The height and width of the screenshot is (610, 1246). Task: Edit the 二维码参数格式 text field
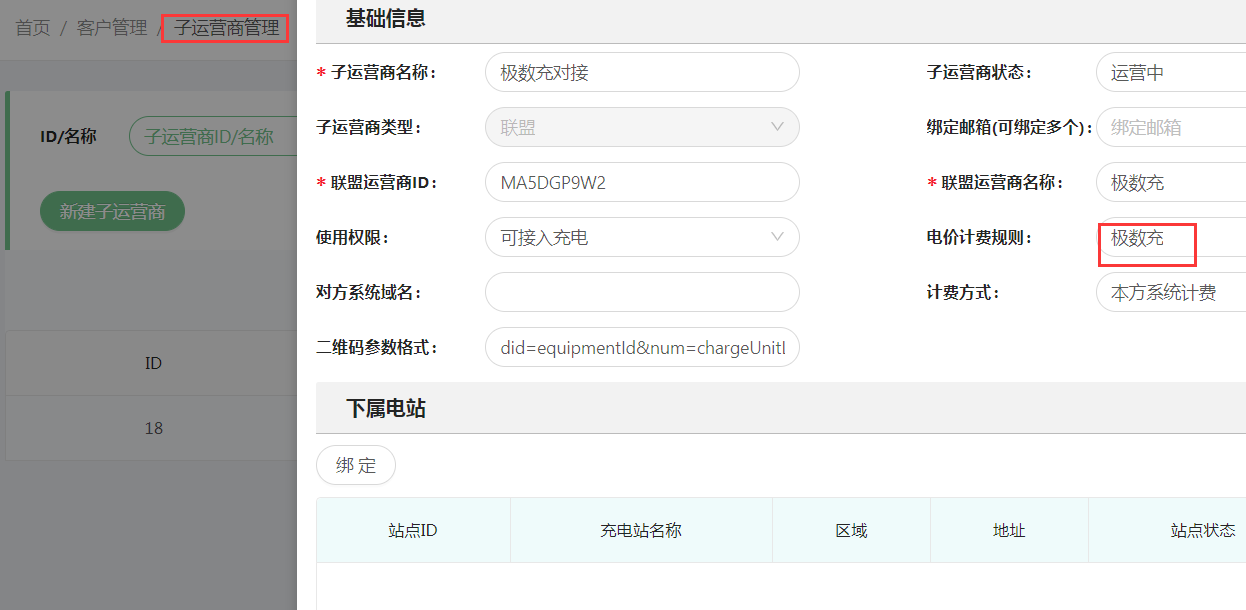tap(642, 348)
